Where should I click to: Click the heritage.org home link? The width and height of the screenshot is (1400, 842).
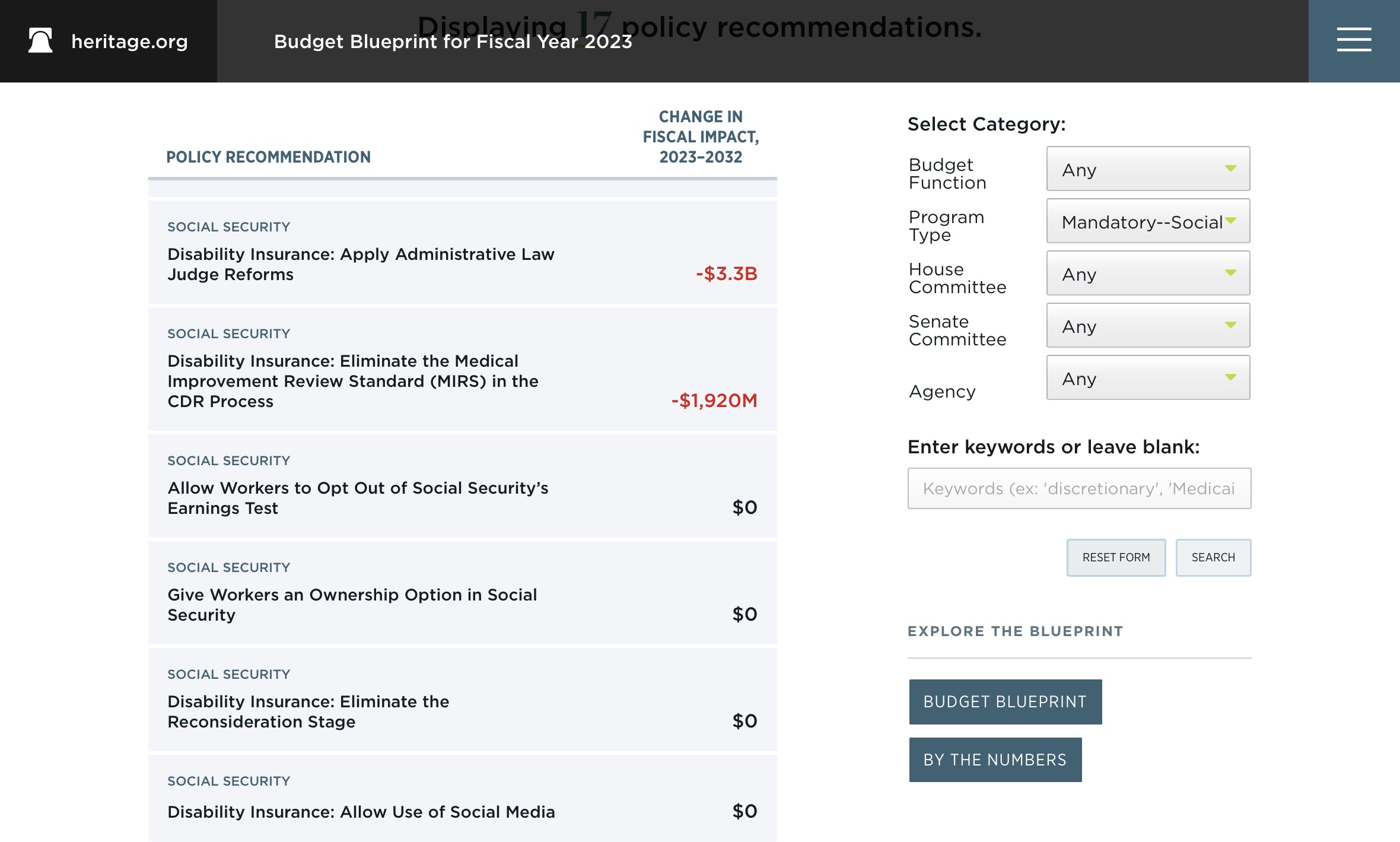[129, 42]
